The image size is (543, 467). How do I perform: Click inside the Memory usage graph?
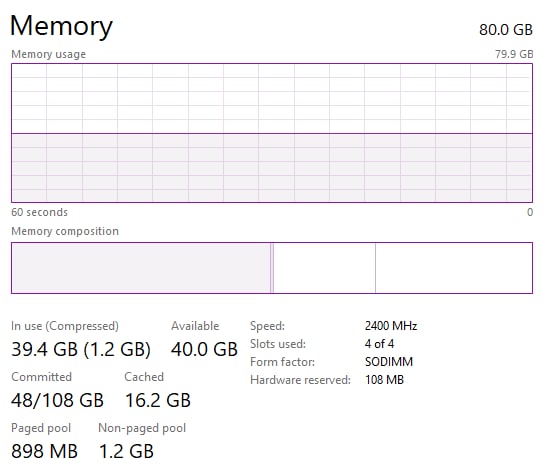(272, 133)
